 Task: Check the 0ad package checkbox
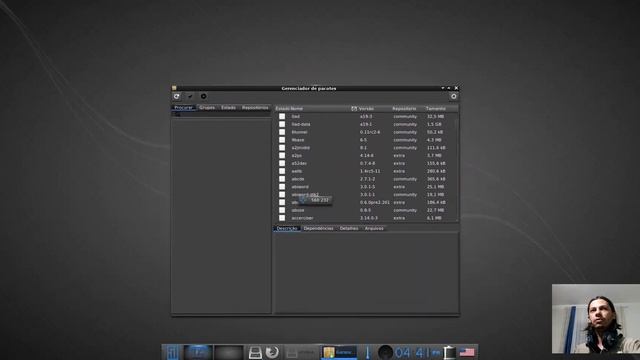click(282, 116)
